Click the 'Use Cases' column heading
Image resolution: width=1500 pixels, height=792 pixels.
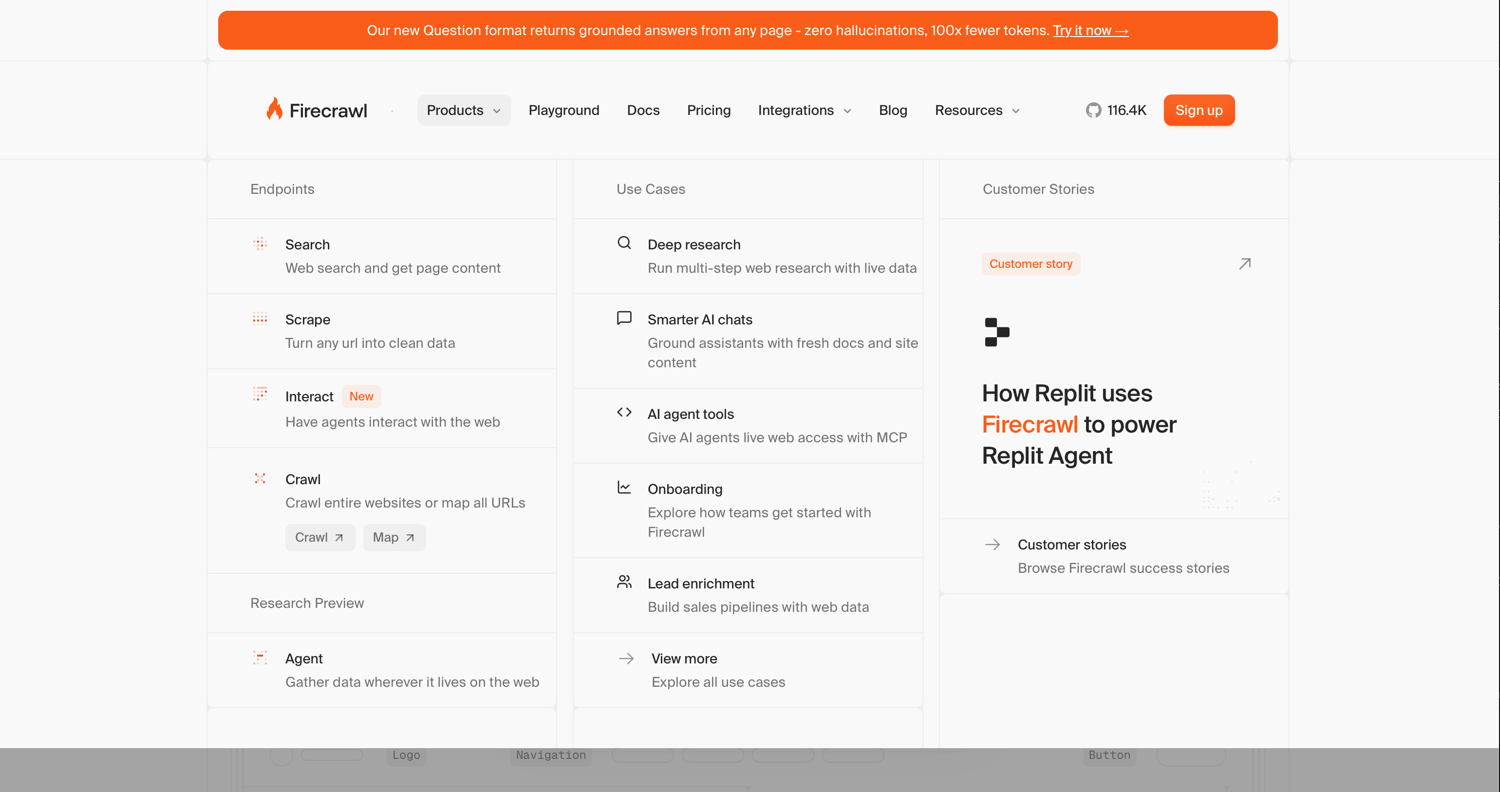[x=651, y=189]
